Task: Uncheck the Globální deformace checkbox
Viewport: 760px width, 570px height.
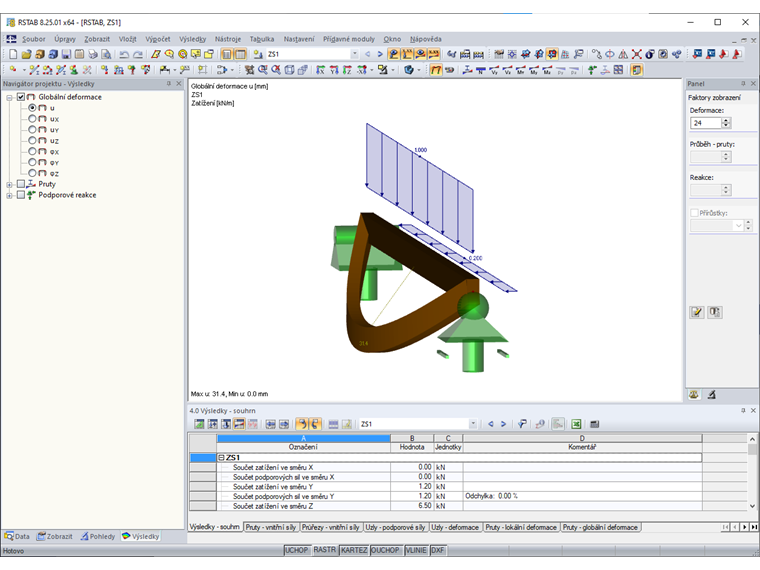Action: 21,97
